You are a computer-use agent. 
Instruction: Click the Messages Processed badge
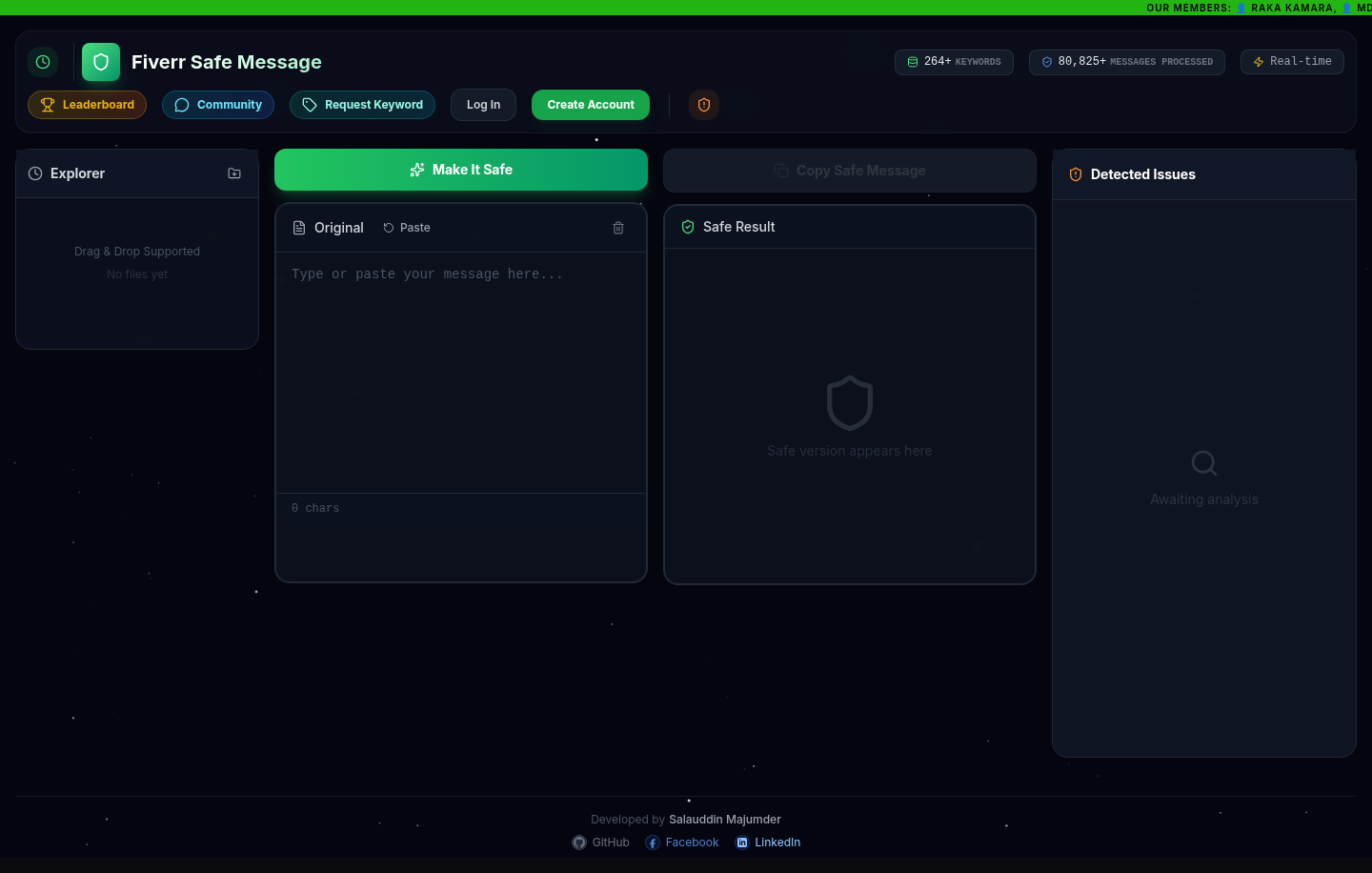click(1127, 62)
